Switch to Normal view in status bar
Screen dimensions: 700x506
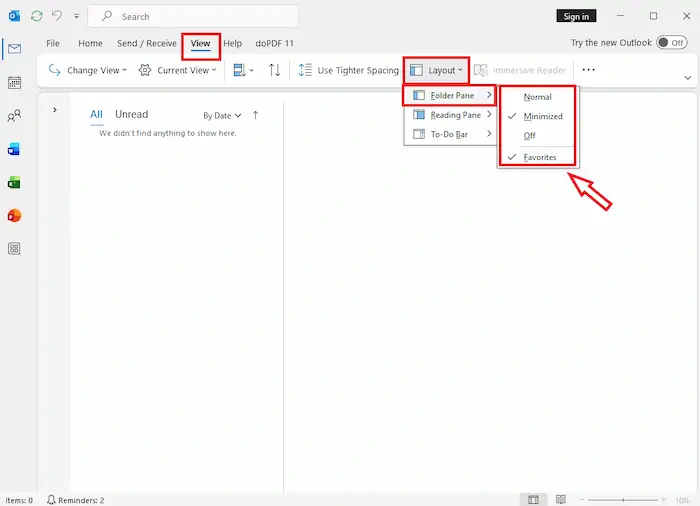point(533,499)
